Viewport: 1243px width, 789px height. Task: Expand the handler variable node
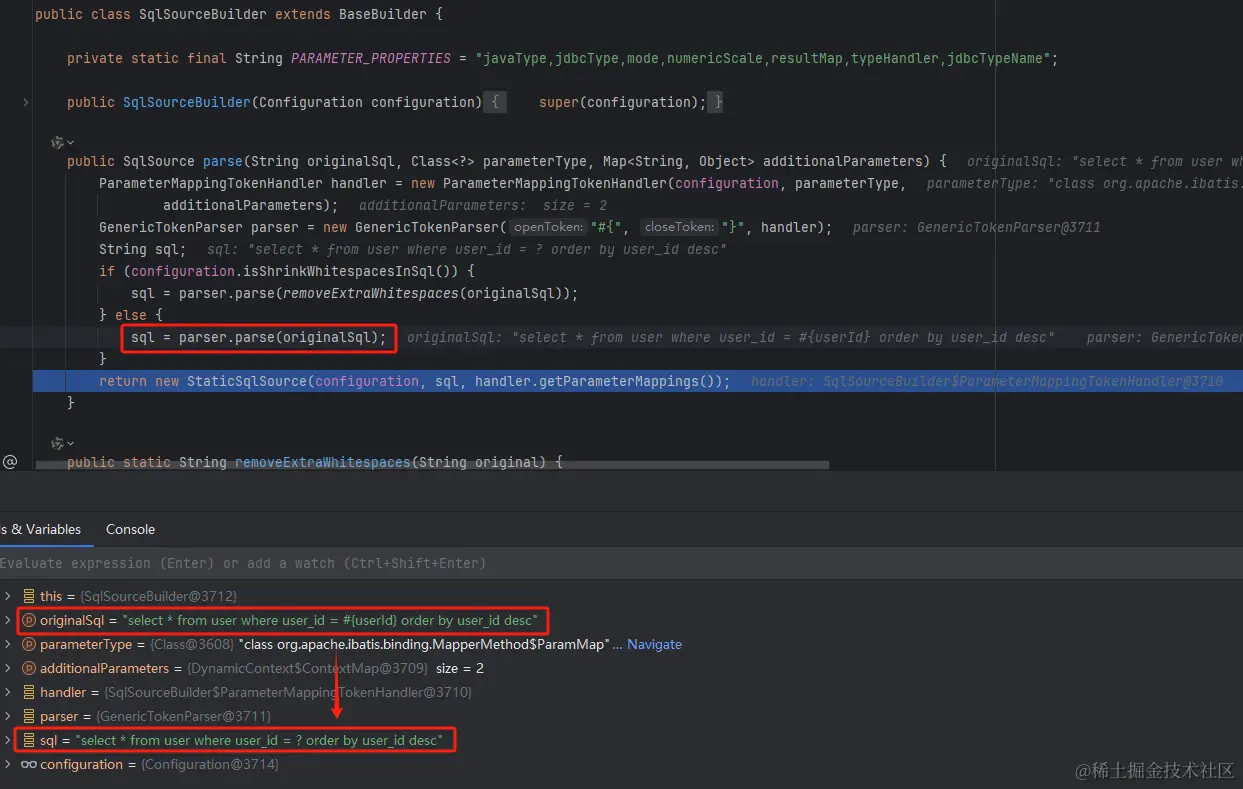(8, 692)
